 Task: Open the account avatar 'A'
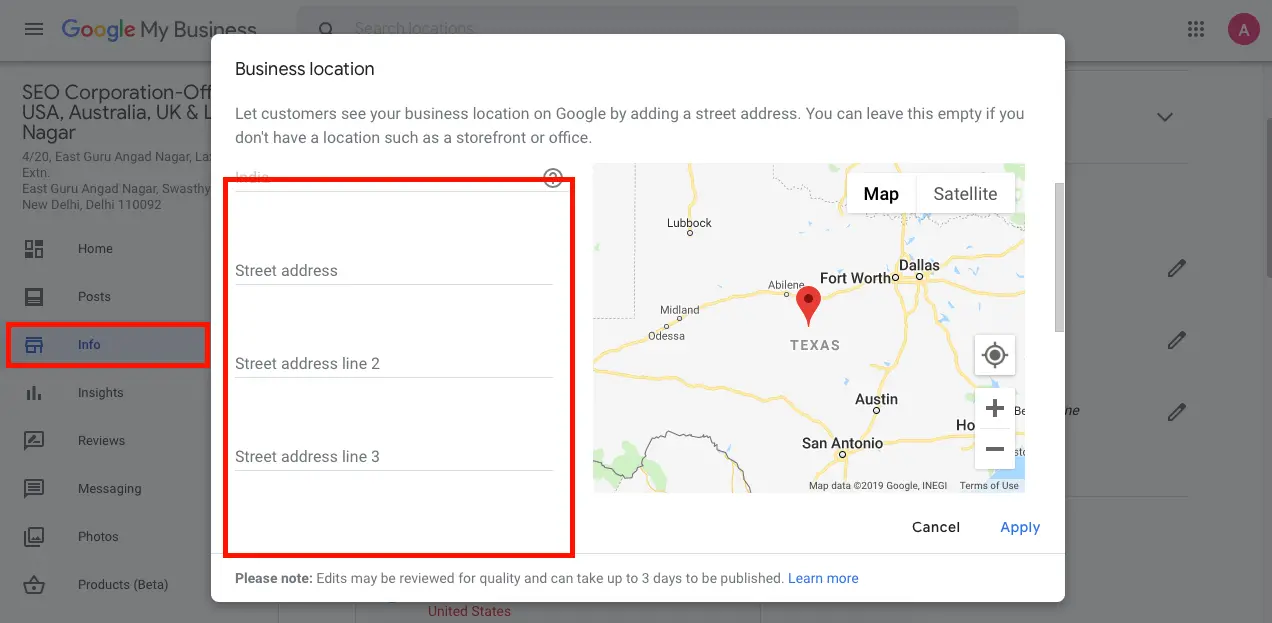[x=1243, y=29]
